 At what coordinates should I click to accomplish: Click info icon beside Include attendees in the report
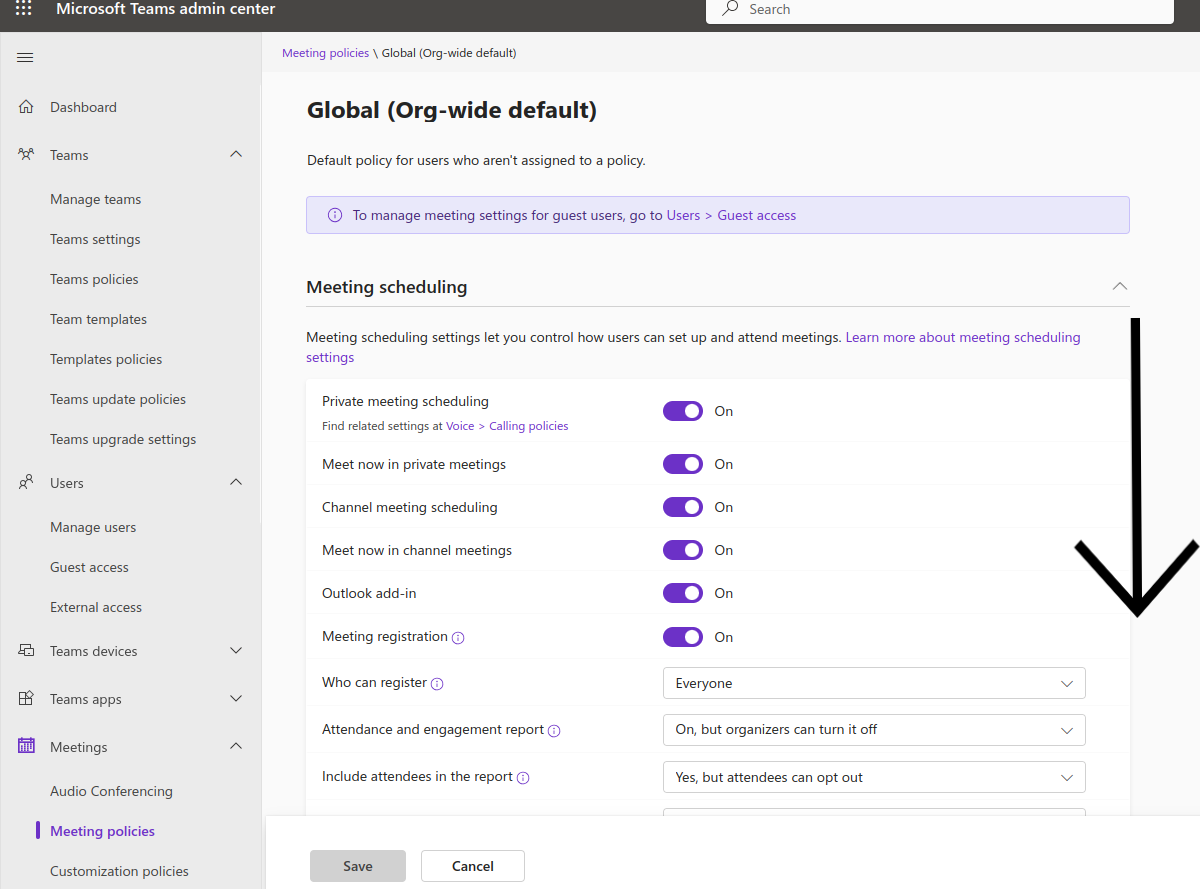point(523,778)
